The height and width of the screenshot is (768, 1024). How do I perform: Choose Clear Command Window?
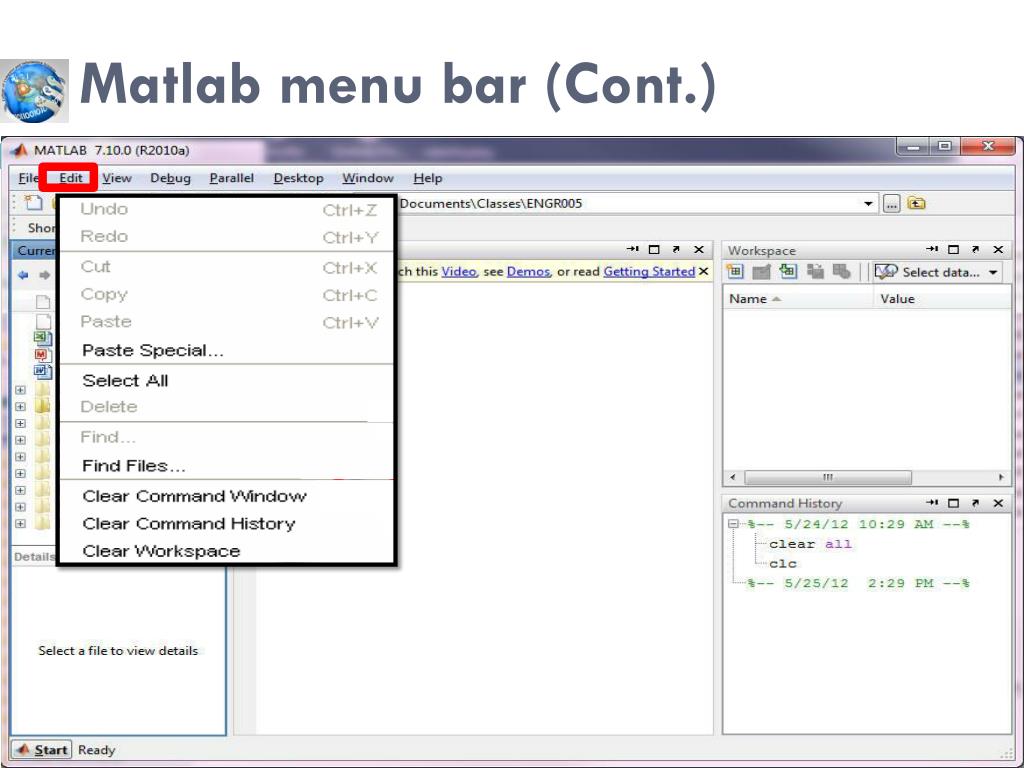point(227,496)
